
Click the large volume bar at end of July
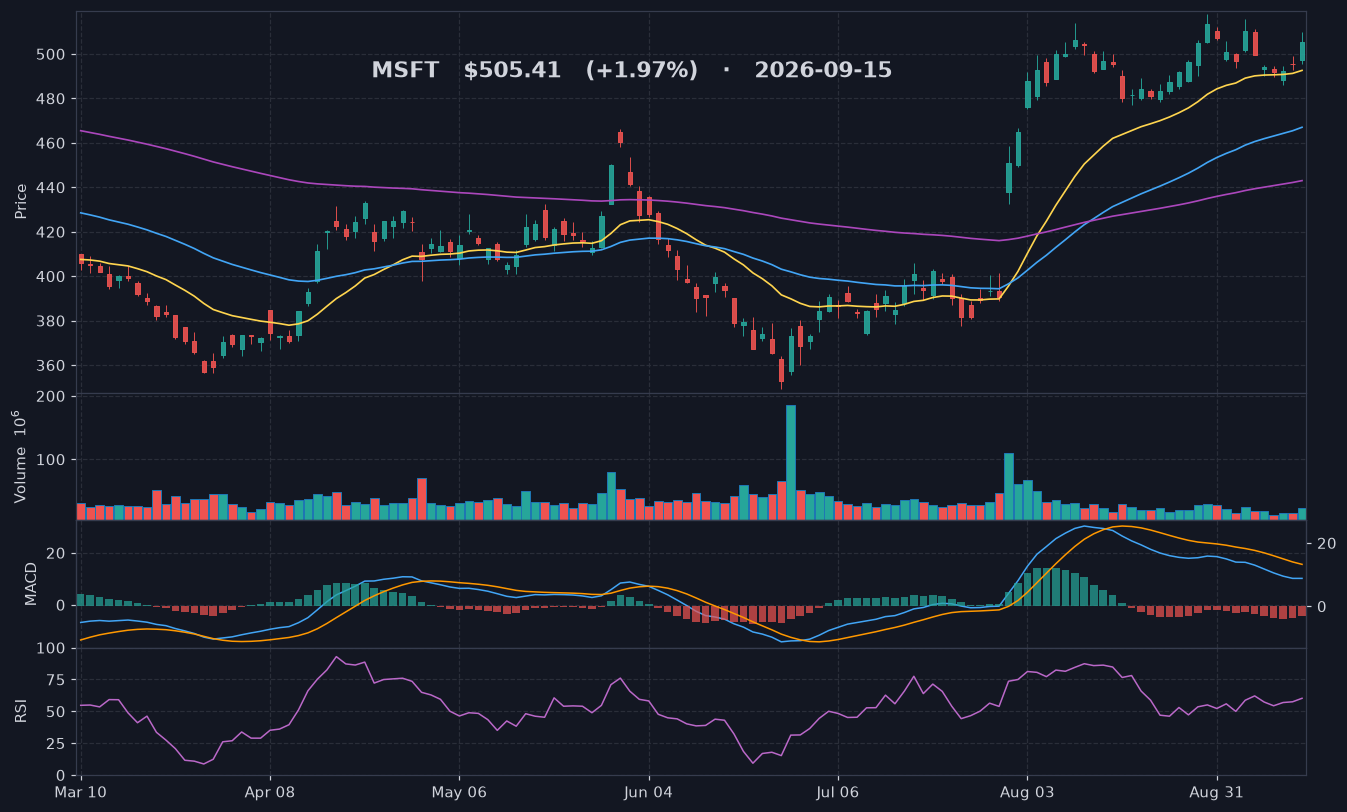[x=1009, y=487]
